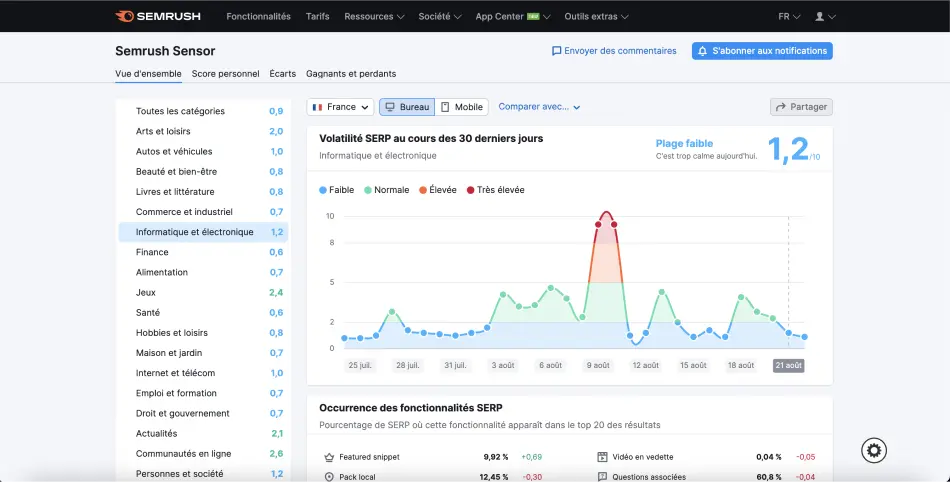Switch to Écarts tab

coord(283,74)
